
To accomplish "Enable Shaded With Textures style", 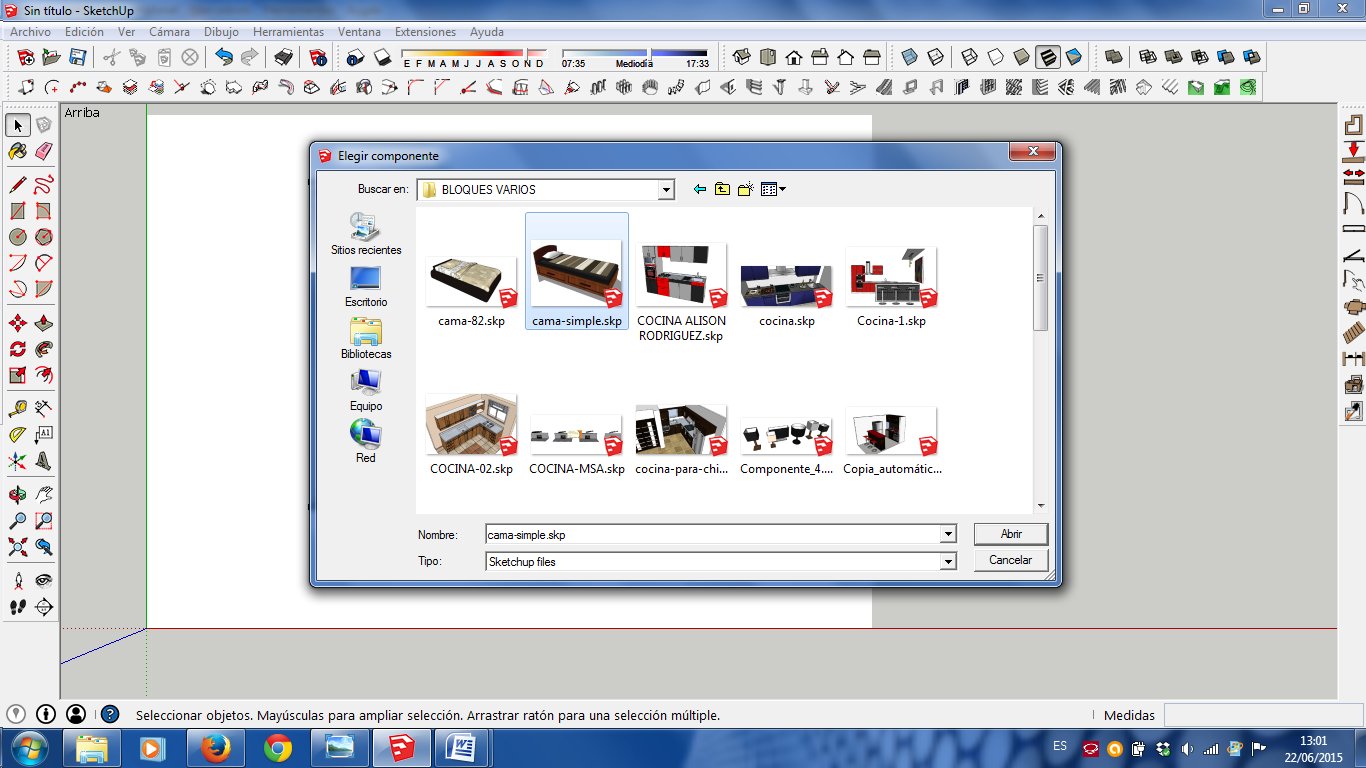I will (x=1048, y=57).
